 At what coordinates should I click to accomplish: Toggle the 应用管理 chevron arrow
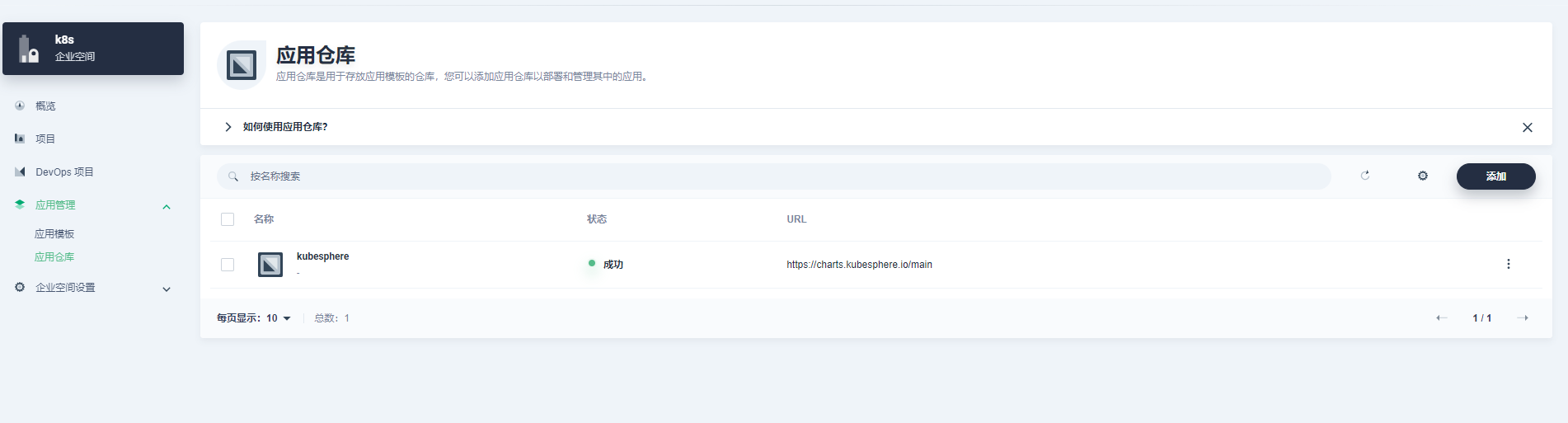point(167,207)
